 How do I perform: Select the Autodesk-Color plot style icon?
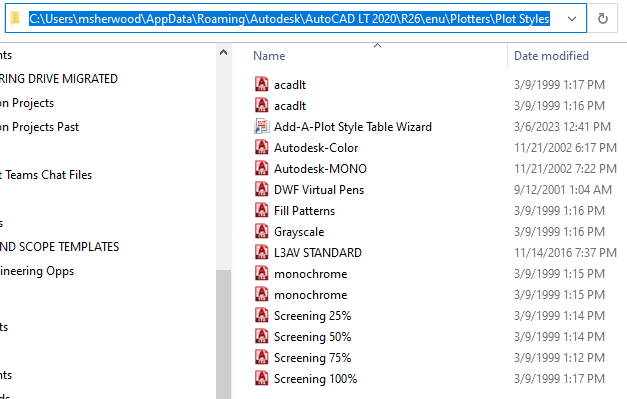pyautogui.click(x=262, y=147)
